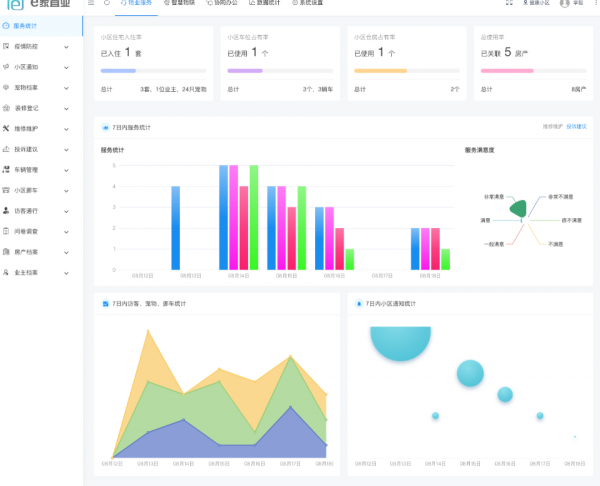Screen dimensions: 600x486
Task: Open the 系统设置 top tab
Action: click(308, 3)
